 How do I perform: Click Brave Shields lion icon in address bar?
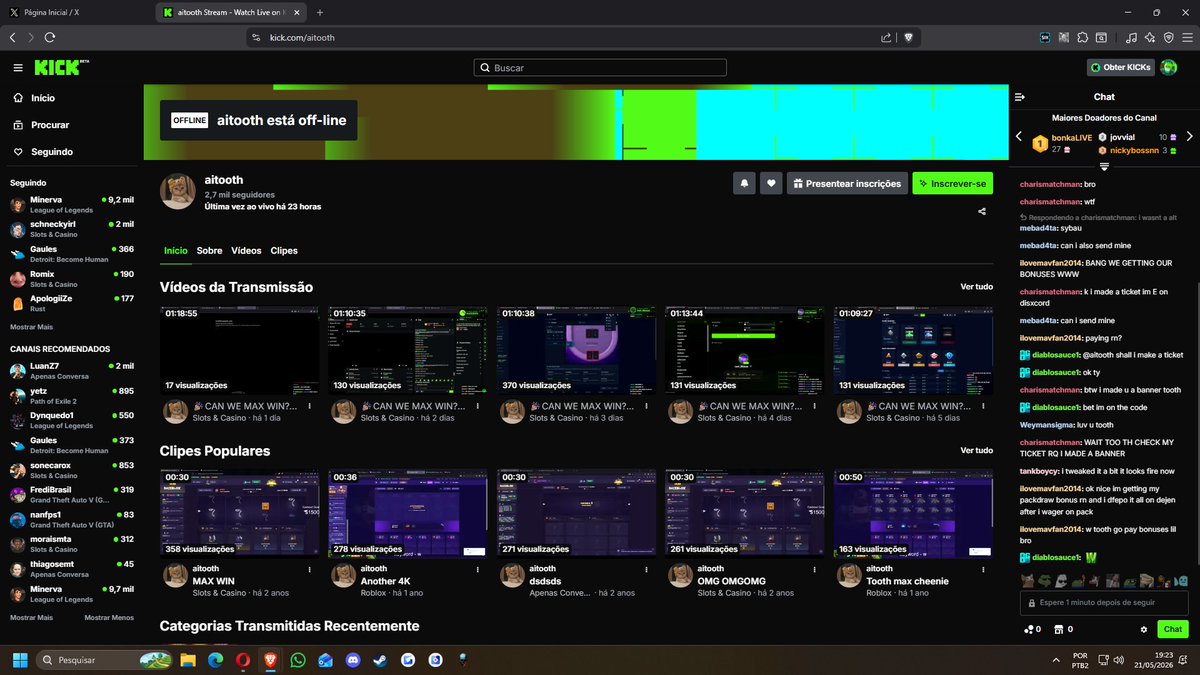coord(909,37)
